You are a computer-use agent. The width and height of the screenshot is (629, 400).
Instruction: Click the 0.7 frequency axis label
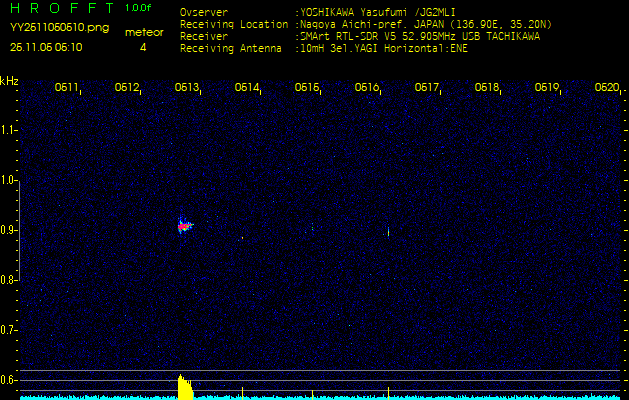click(9, 329)
